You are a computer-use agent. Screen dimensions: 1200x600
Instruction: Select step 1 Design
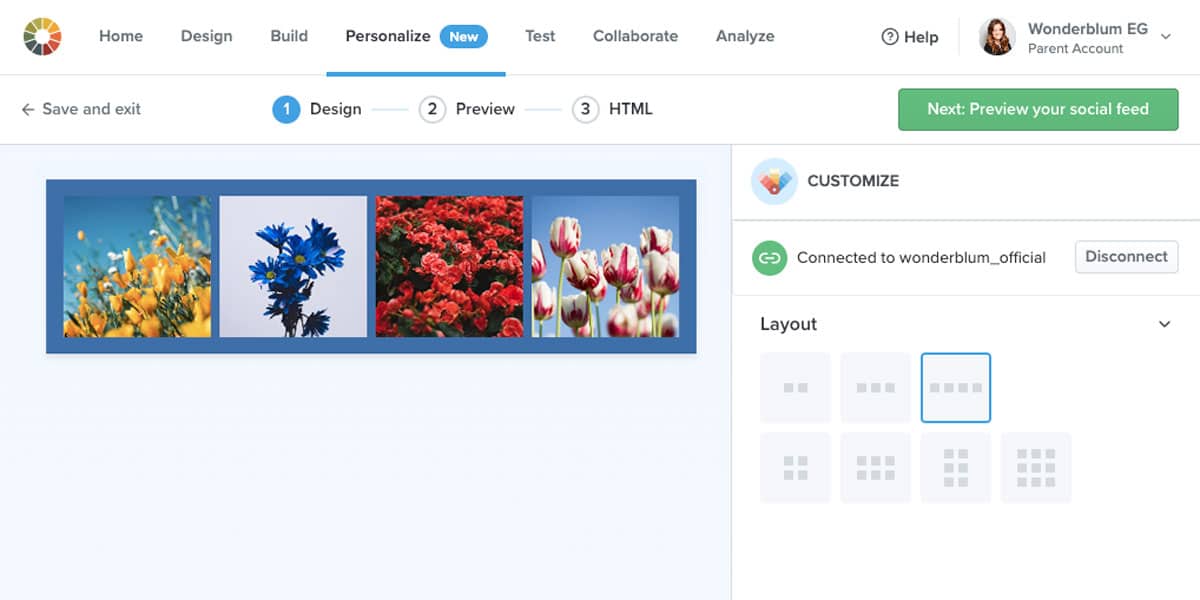click(317, 109)
